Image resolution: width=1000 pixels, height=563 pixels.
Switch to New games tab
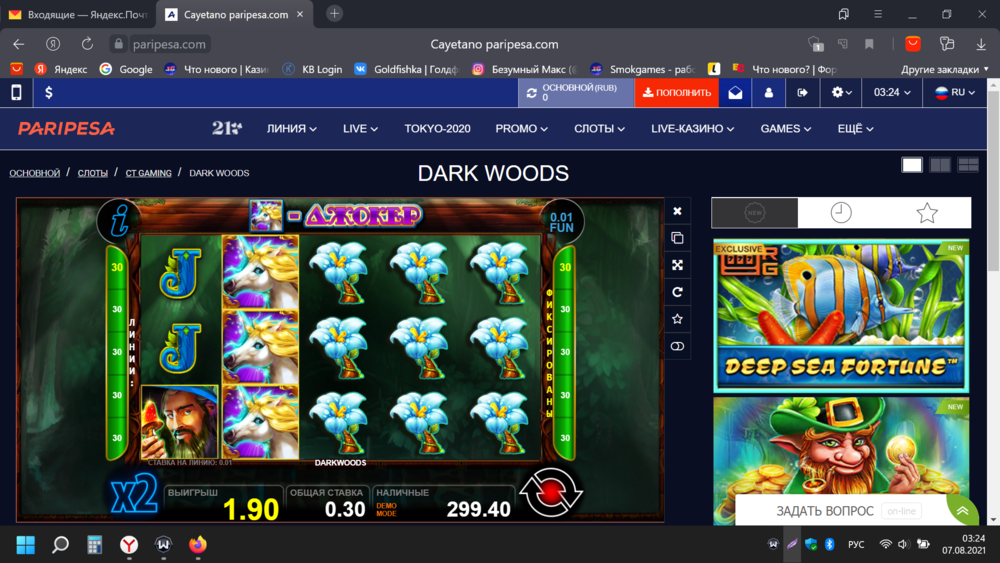pos(754,212)
